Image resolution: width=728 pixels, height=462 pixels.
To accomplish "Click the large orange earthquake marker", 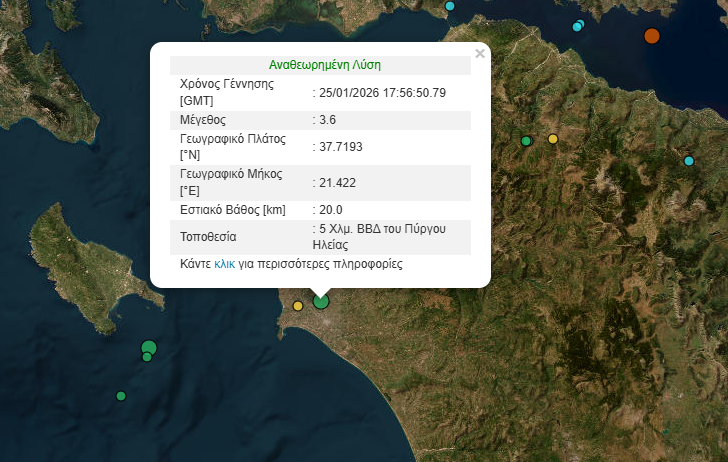I will [652, 36].
